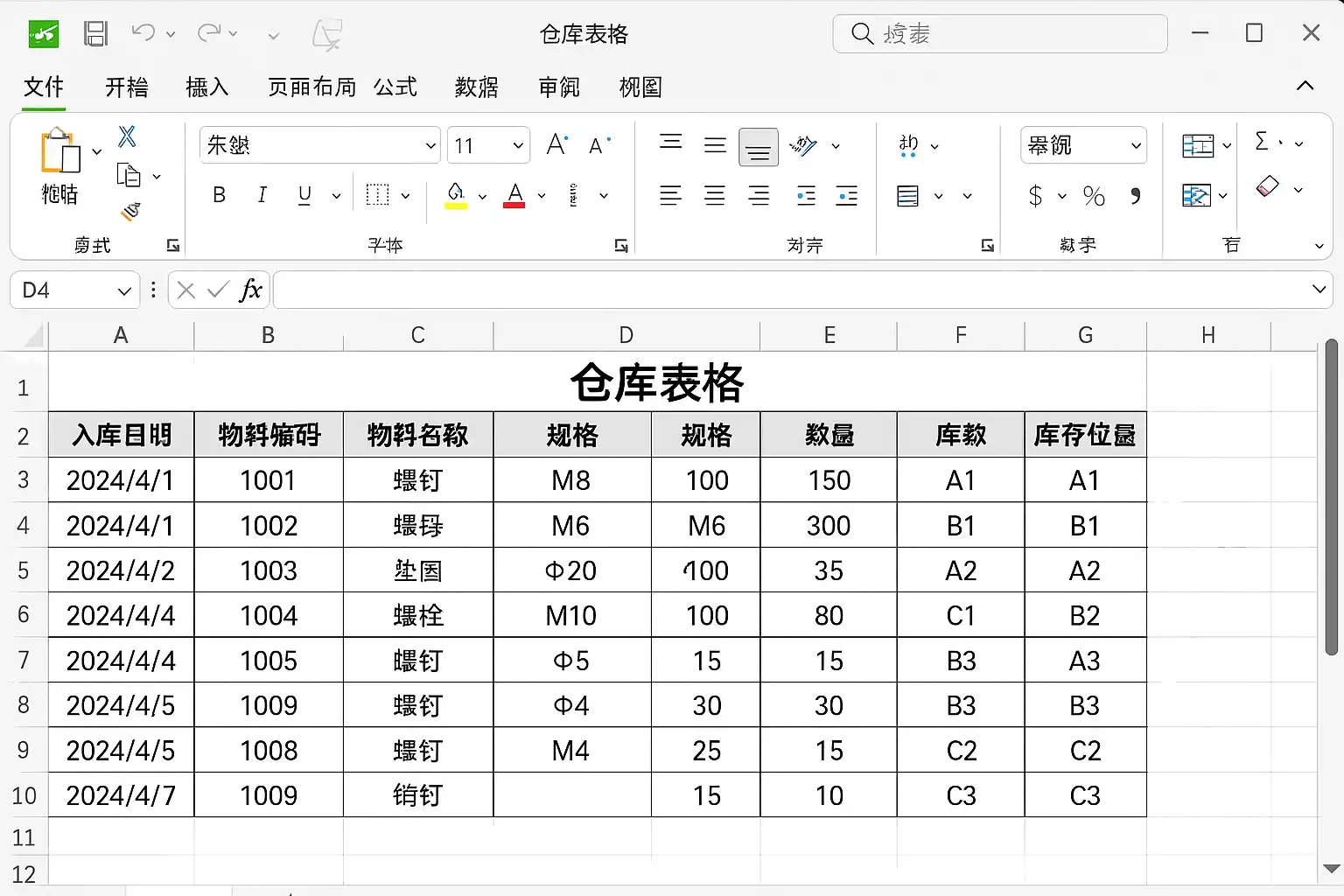Click the Save icon in title bar
The height and width of the screenshot is (896, 1344).
[95, 34]
